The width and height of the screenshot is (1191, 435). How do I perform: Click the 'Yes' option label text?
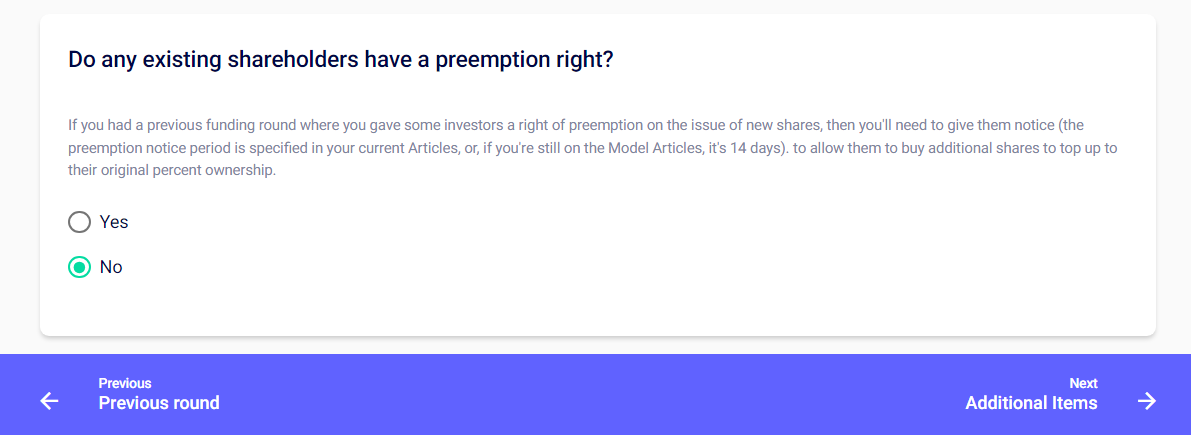point(114,222)
